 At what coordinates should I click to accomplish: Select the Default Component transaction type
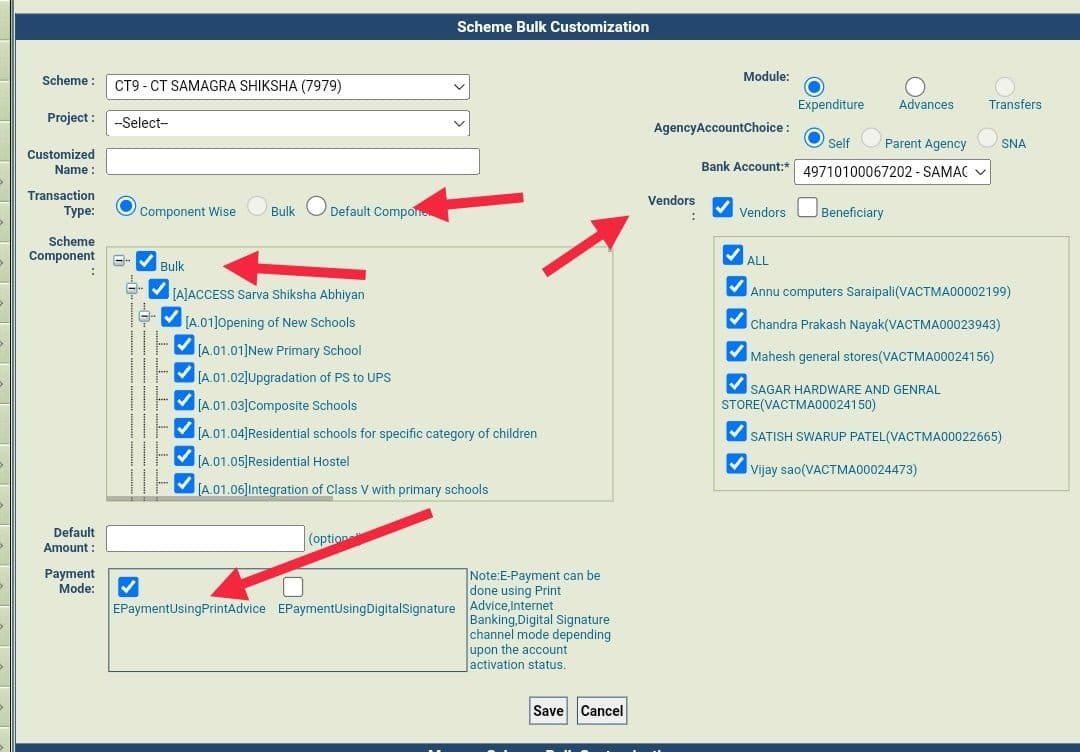317,207
